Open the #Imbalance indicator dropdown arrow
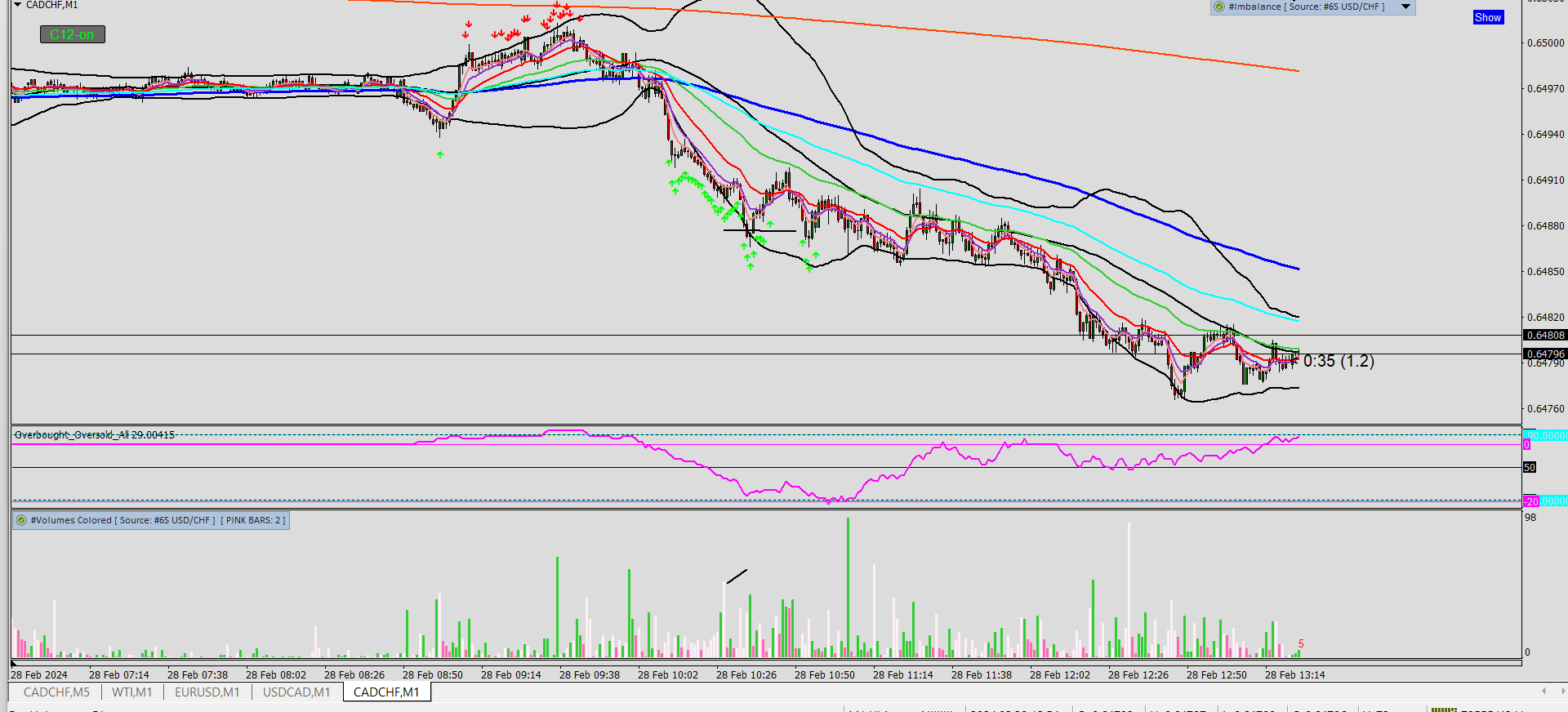The width and height of the screenshot is (1568, 712). coord(1405,7)
